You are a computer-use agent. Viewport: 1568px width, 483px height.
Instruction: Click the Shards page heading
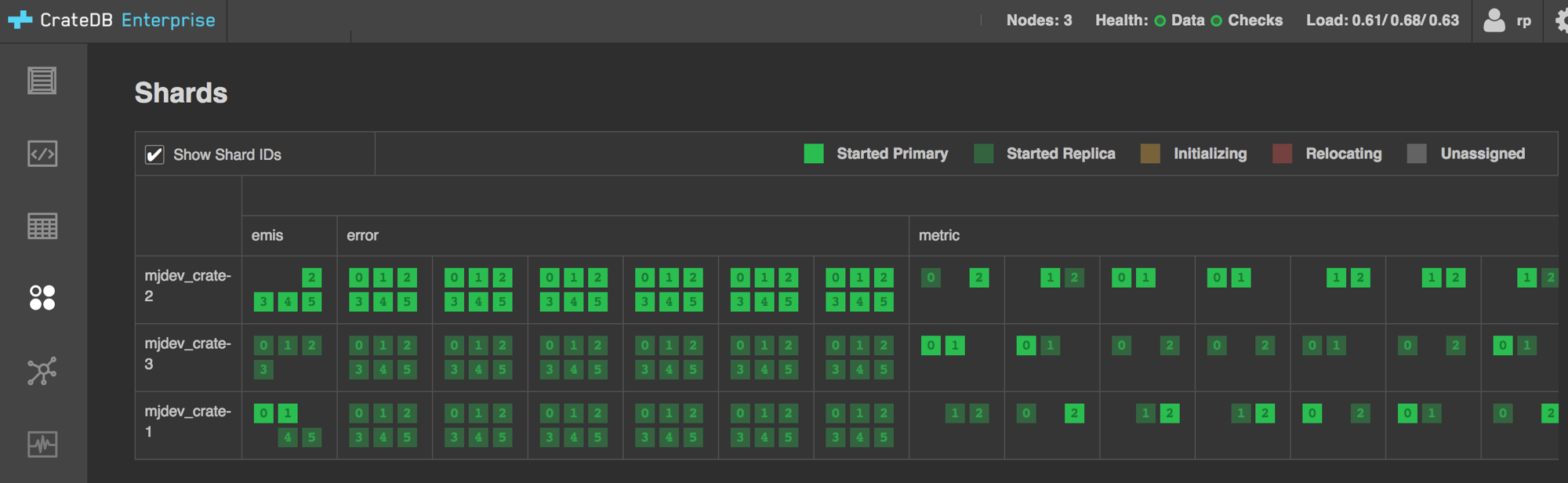pos(181,93)
